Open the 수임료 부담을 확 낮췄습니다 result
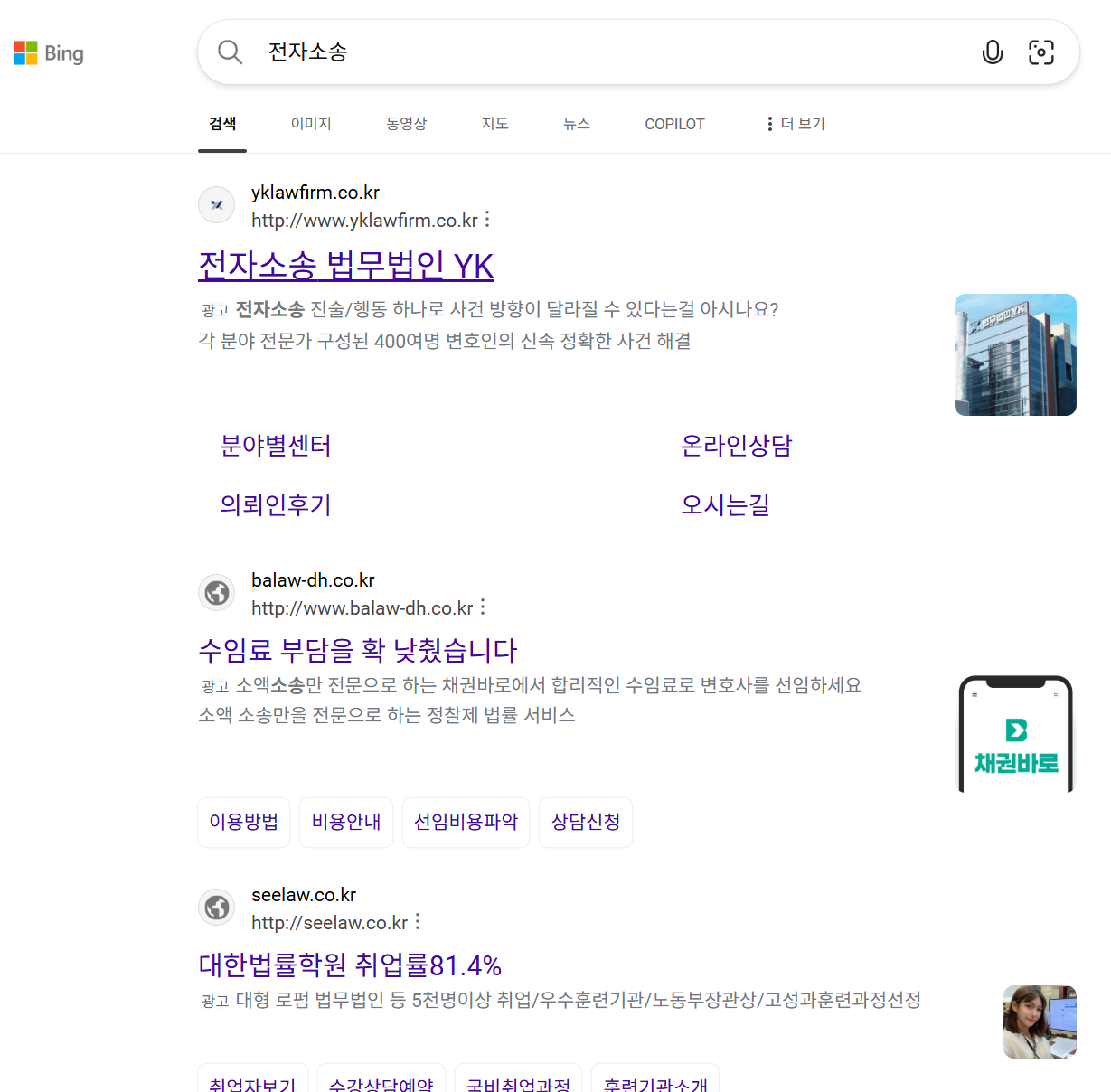Screen dimensions: 1111x1092 click(358, 650)
